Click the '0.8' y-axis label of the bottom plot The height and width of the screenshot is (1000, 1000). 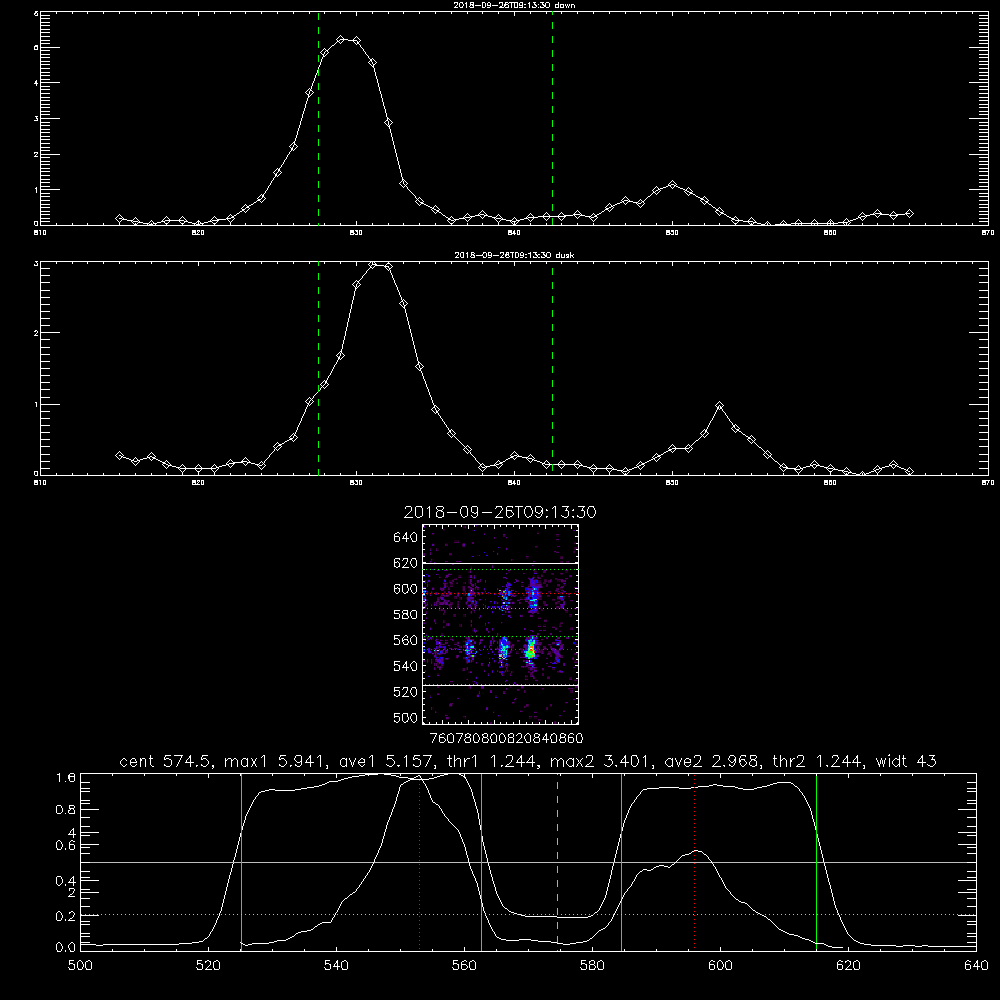[x=66, y=809]
